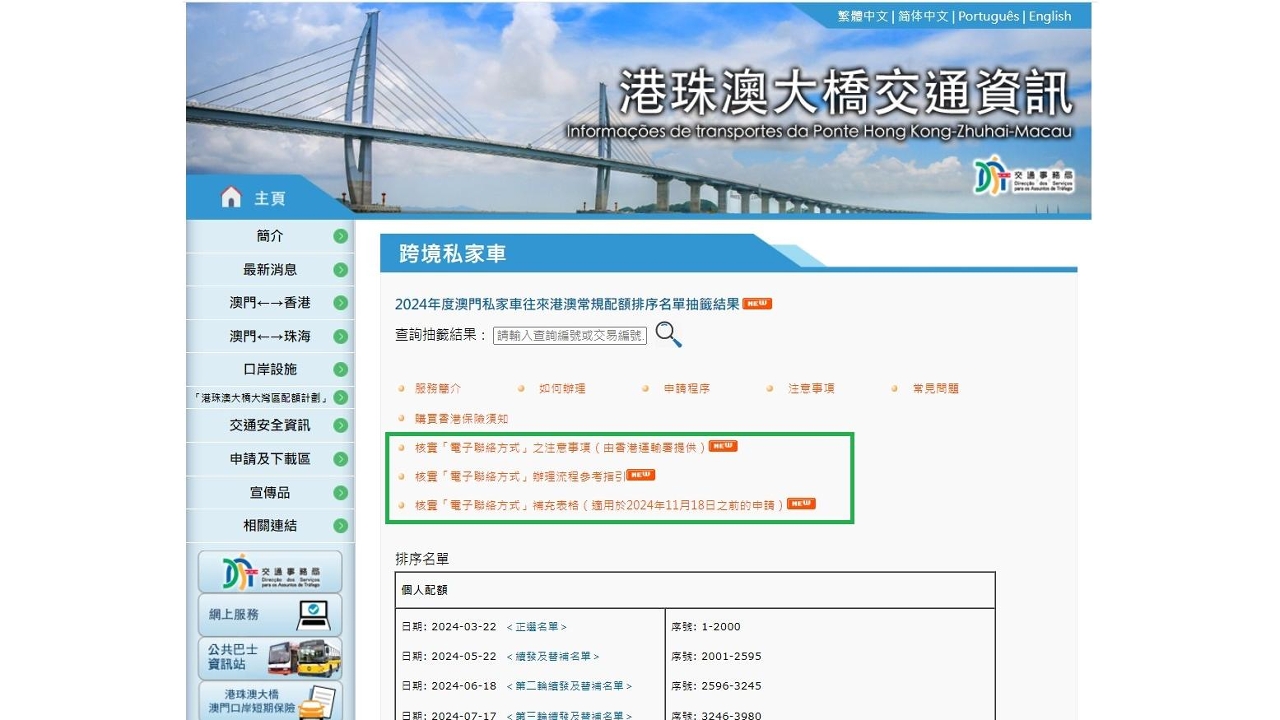Screen dimensions: 1280x720
Task: Open the 注意事項 link
Action: click(811, 388)
